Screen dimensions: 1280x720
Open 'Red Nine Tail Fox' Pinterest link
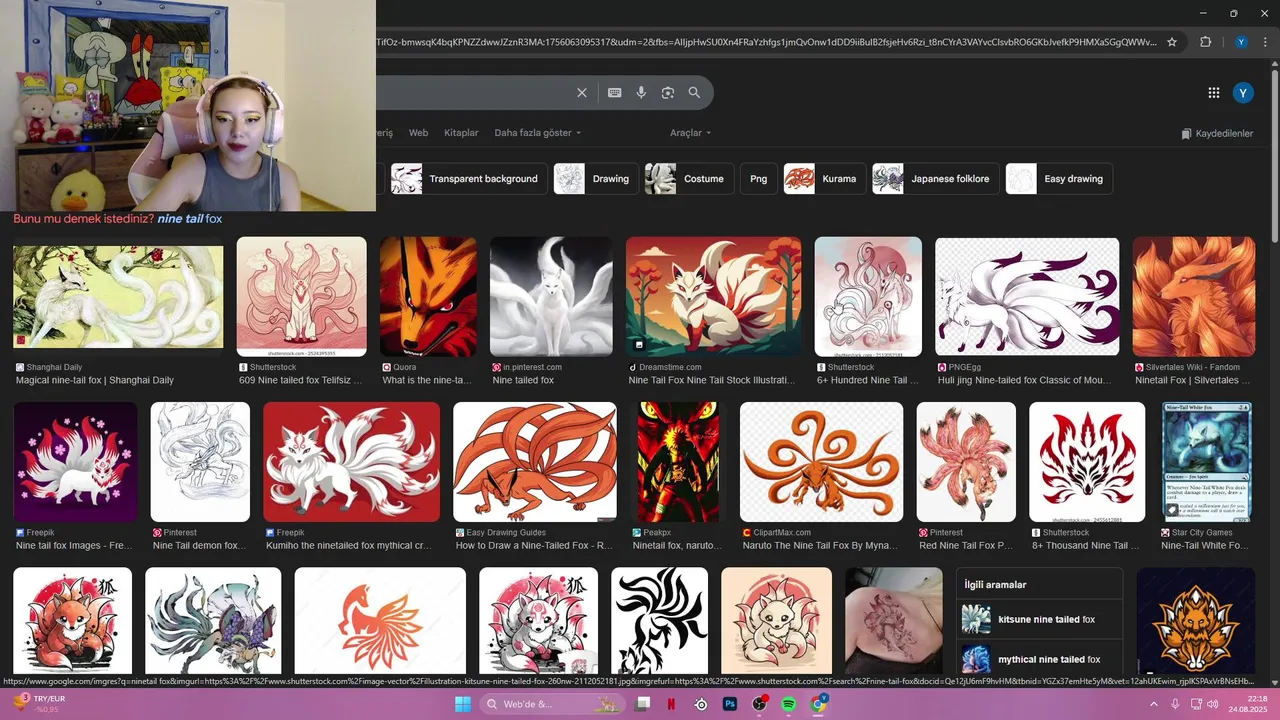[x=966, y=546]
